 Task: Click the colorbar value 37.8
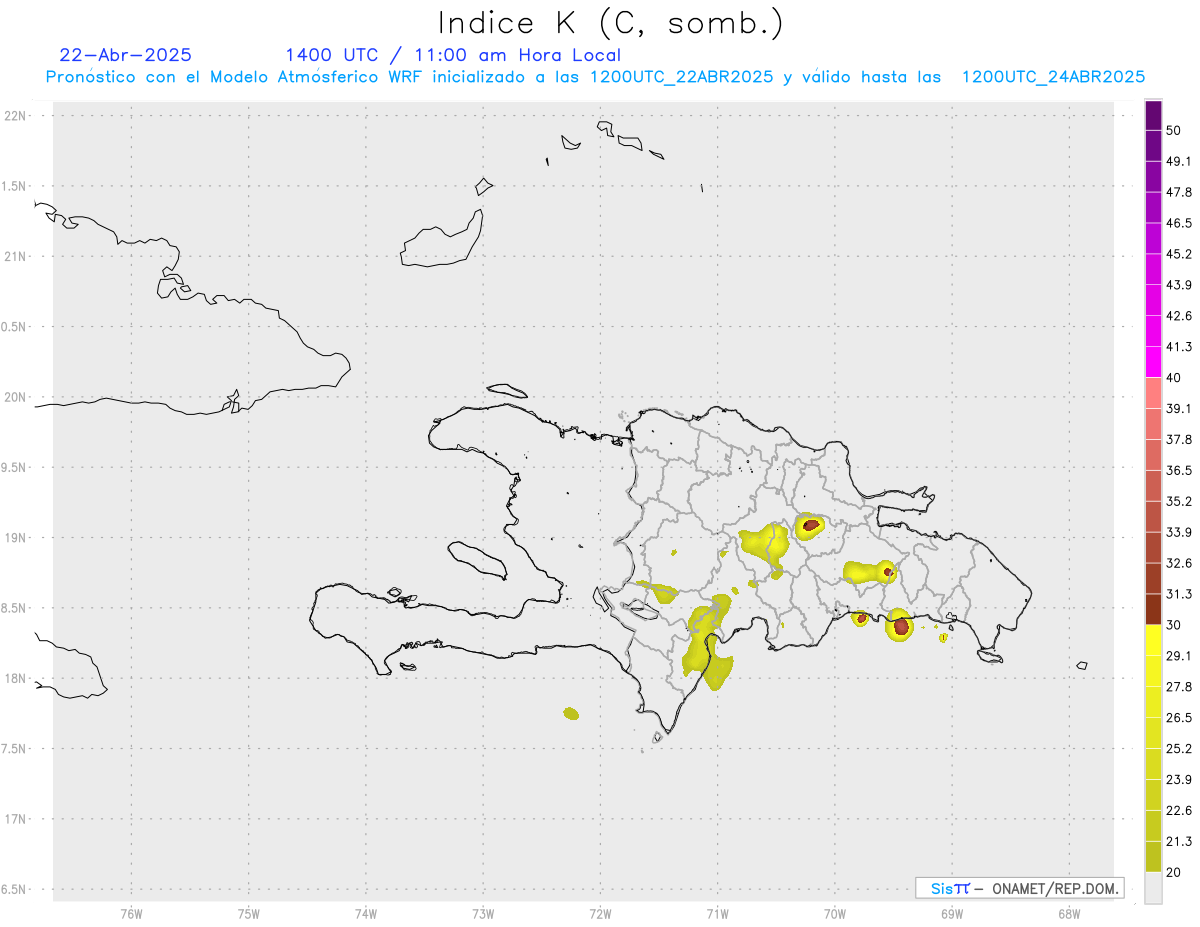[1179, 439]
